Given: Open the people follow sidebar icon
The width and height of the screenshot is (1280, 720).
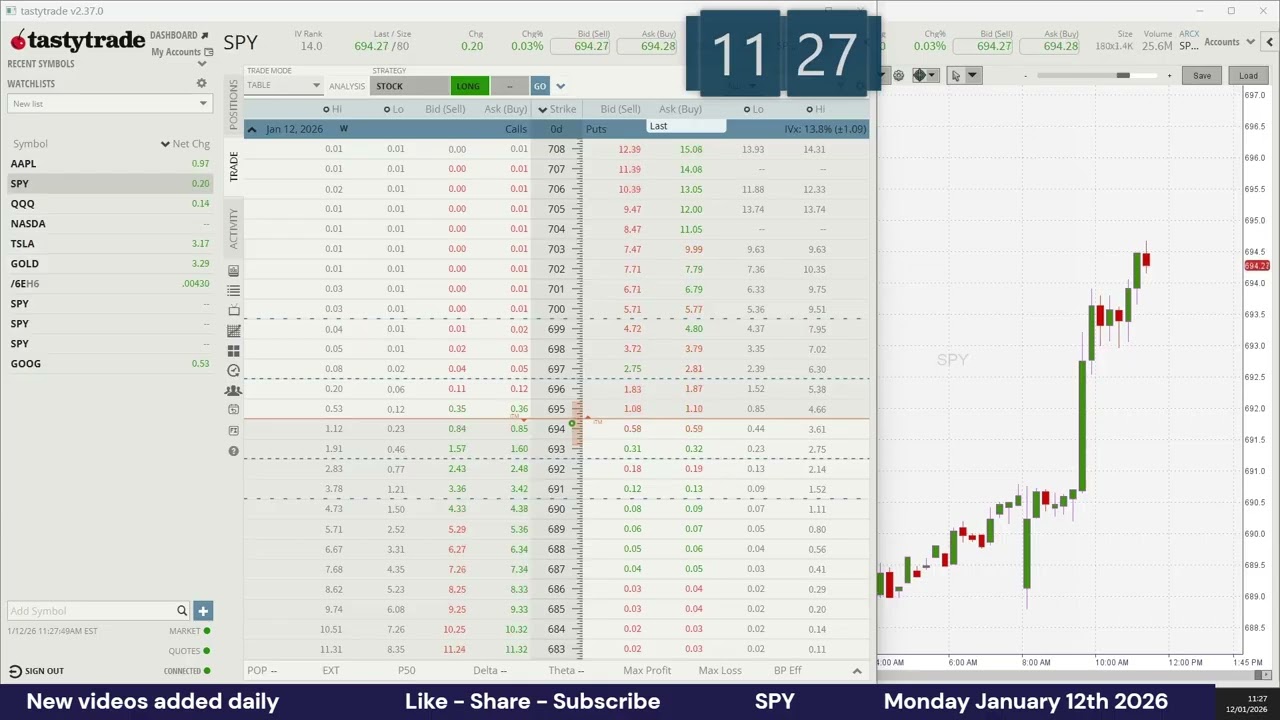Looking at the screenshot, I should click(x=233, y=390).
